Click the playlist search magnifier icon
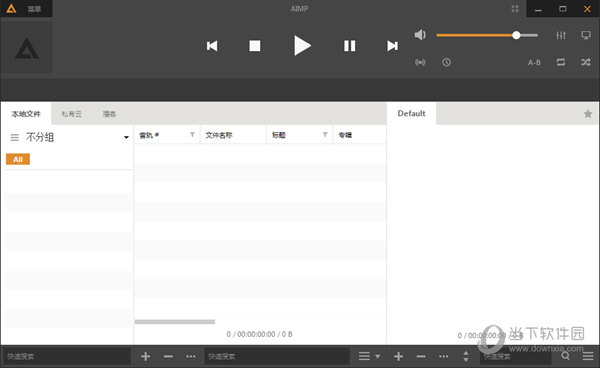 click(x=565, y=356)
